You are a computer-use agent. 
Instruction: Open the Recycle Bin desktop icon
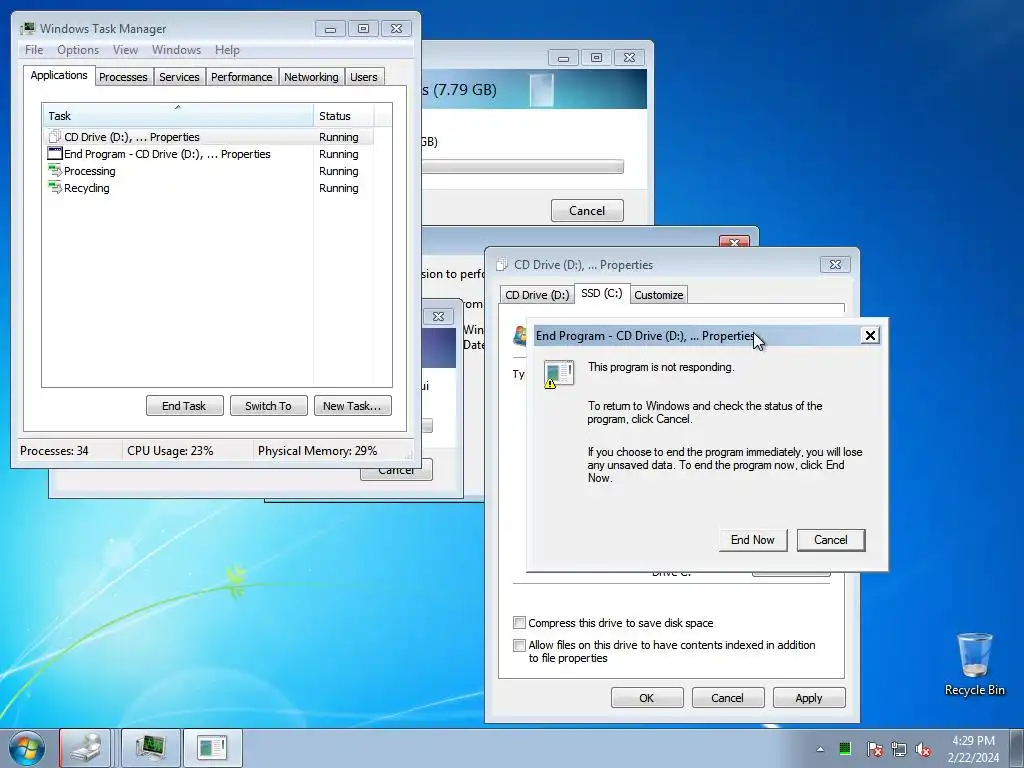tap(974, 664)
